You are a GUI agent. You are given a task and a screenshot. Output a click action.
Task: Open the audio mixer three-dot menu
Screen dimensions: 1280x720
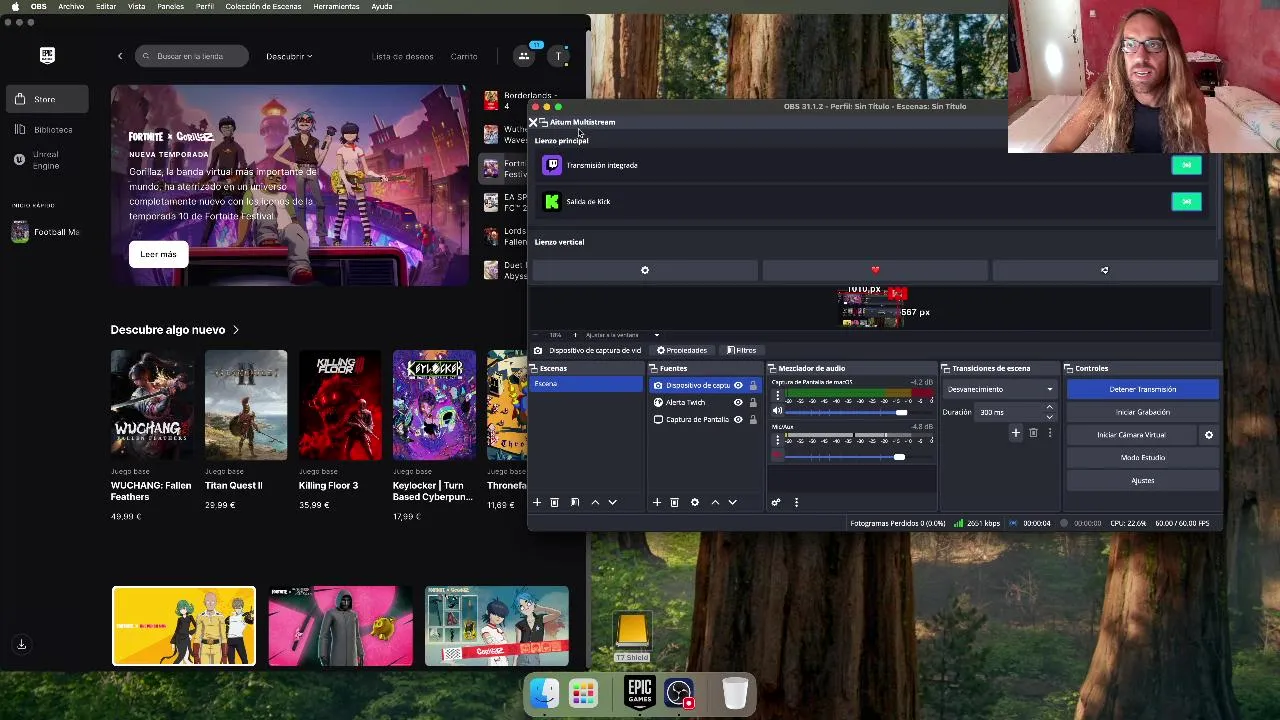click(796, 502)
